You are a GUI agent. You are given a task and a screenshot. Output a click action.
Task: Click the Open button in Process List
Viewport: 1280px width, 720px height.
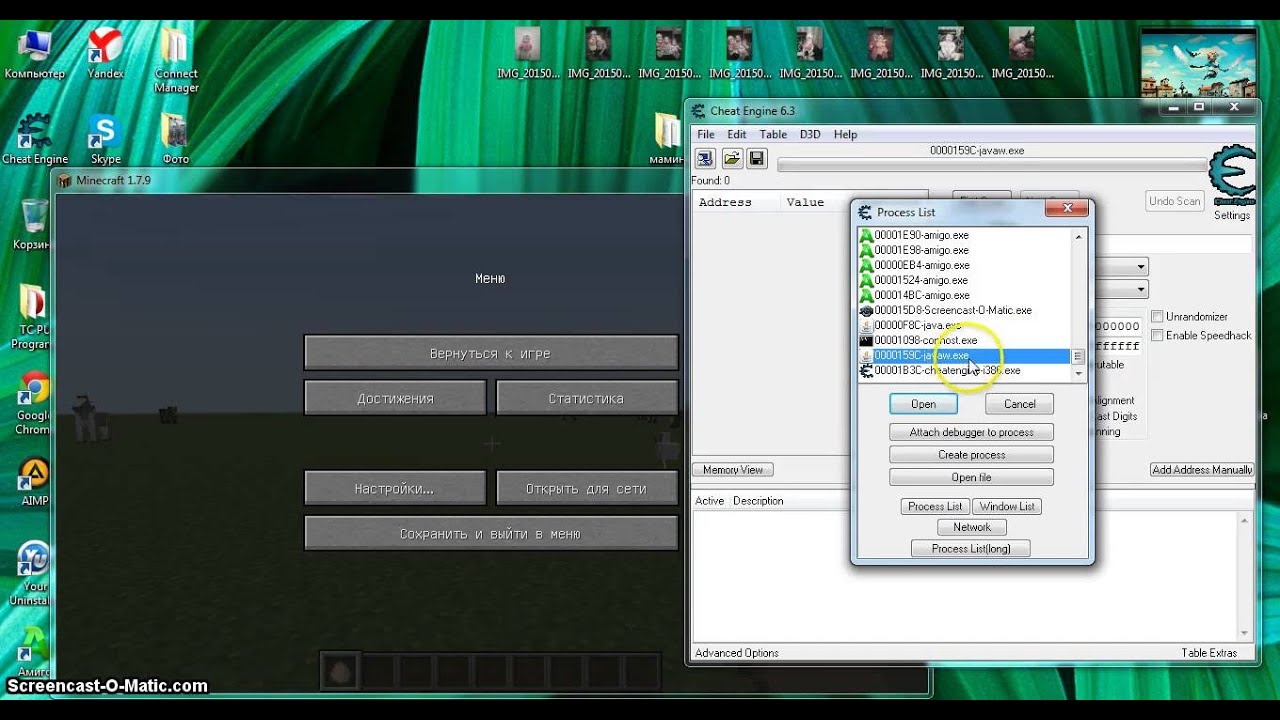coord(923,404)
